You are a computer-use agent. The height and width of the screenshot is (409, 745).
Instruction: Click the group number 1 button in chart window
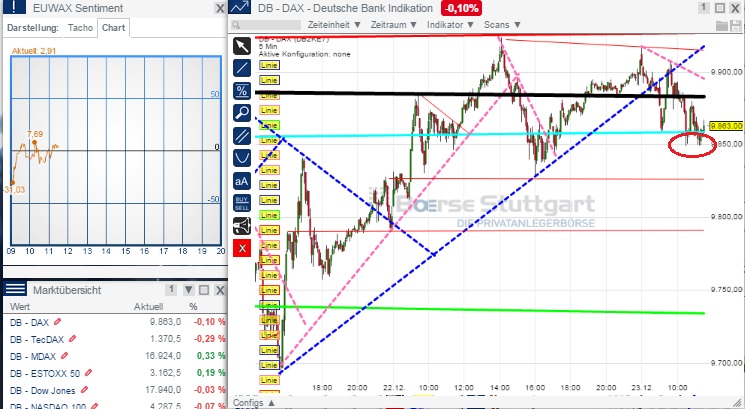[704, 8]
